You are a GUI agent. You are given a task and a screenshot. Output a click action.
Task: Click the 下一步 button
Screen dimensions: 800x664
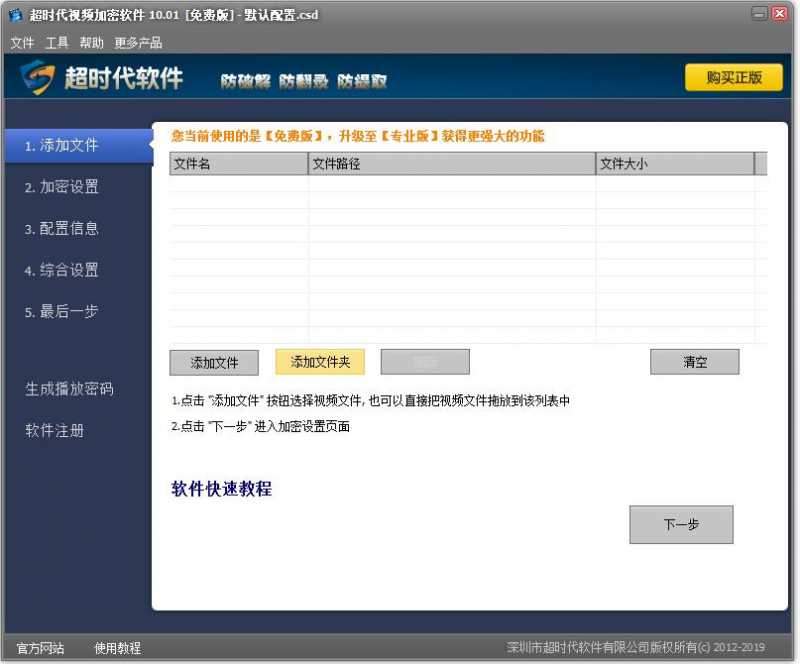681,524
